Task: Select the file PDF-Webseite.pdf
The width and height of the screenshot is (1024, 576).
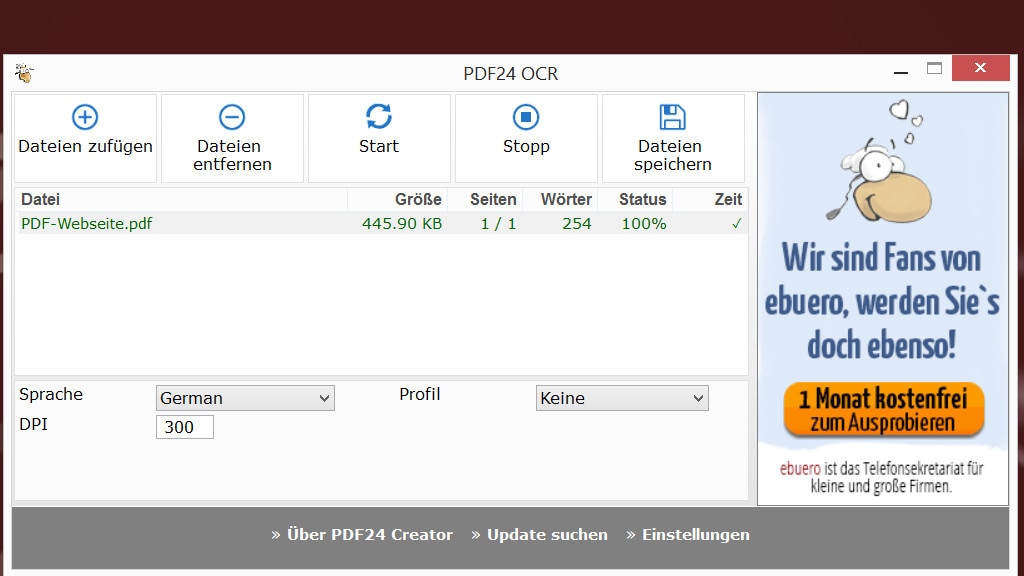Action: point(86,223)
